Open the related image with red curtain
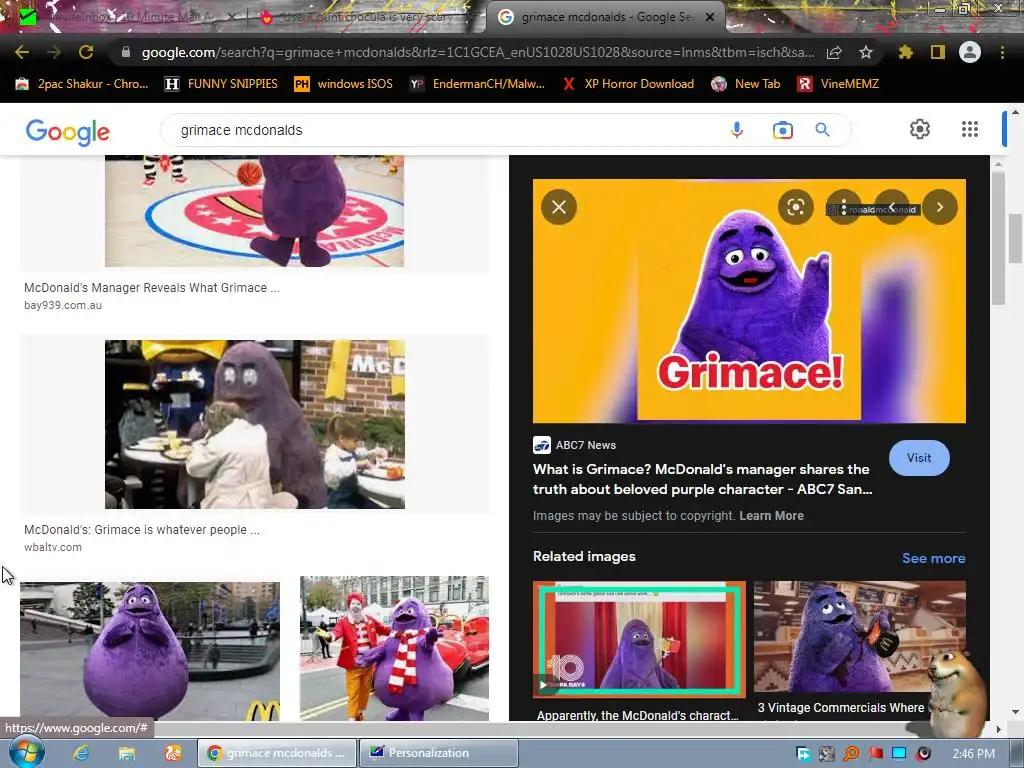 [x=639, y=639]
